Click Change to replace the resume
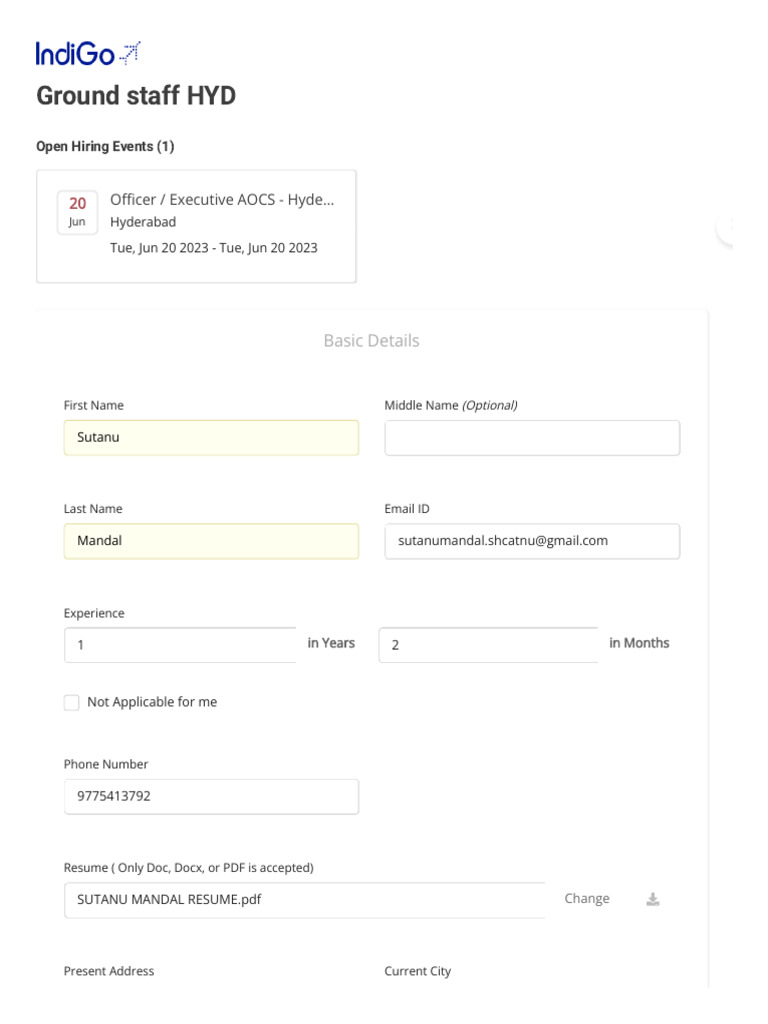The height and width of the screenshot is (1024, 768). [586, 899]
